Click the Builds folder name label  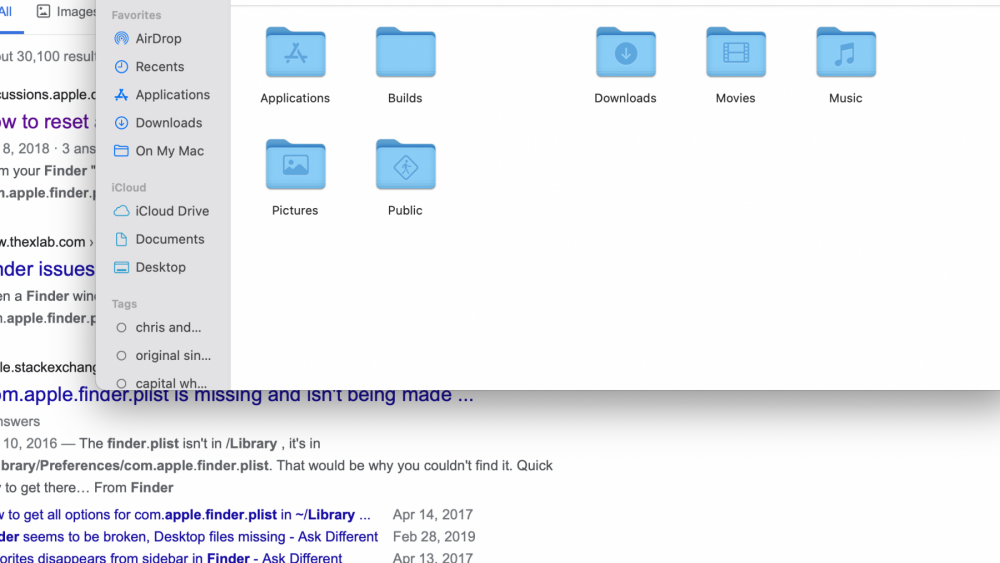[405, 98]
